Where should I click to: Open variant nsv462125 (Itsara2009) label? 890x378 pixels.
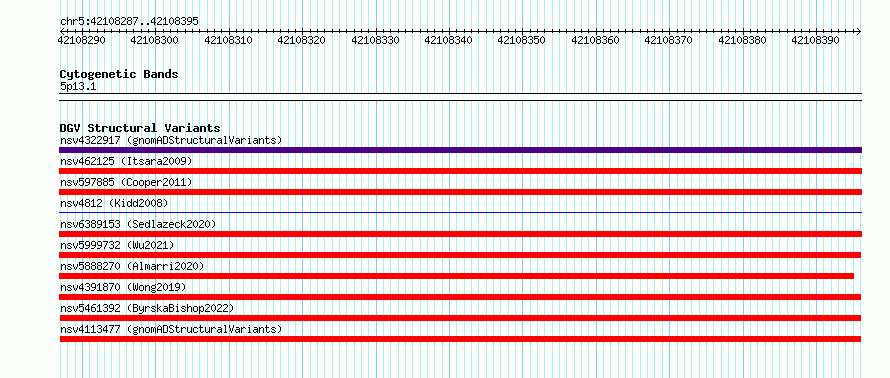point(126,161)
